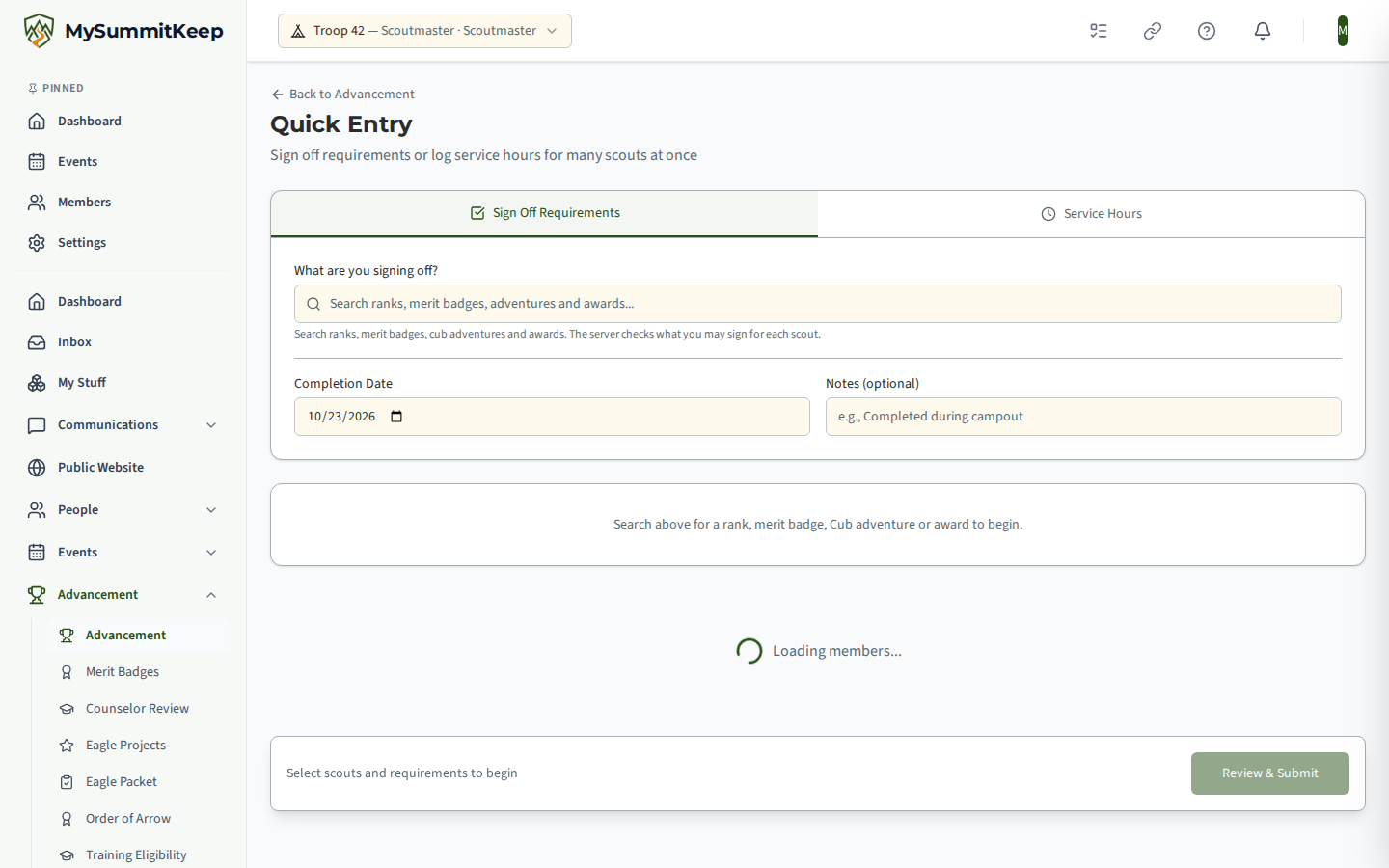
Task: Open notifications bell icon
Action: click(1263, 31)
